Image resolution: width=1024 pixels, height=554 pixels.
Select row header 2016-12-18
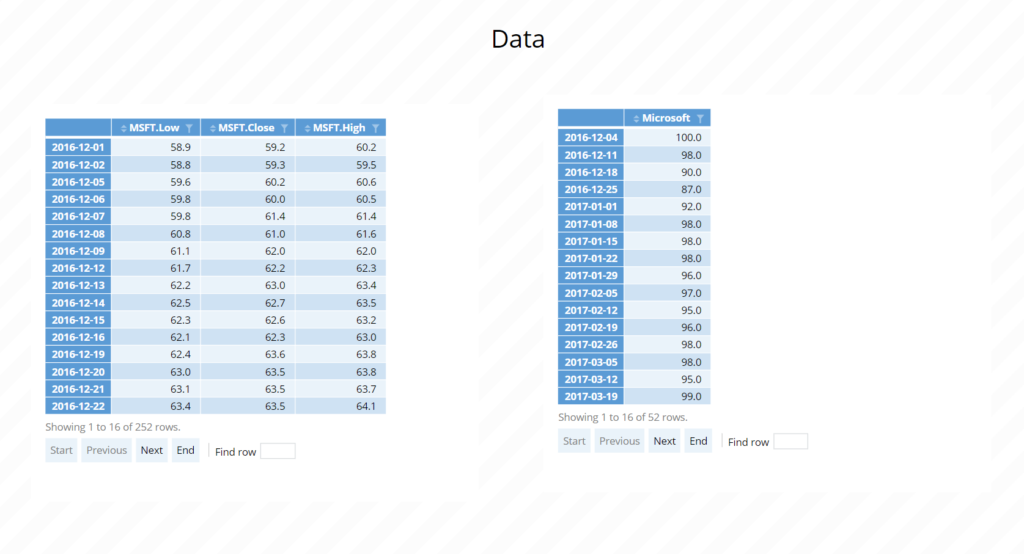click(x=590, y=172)
